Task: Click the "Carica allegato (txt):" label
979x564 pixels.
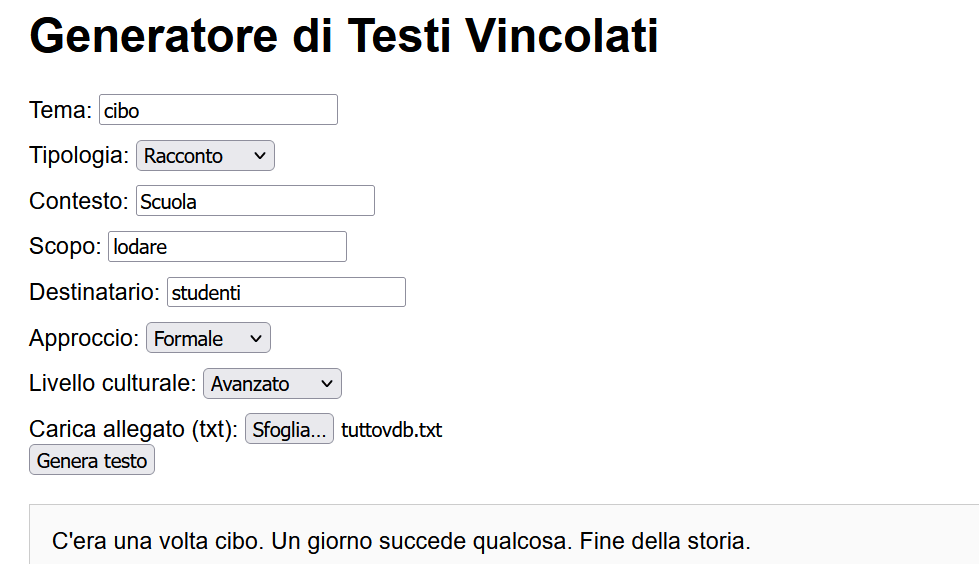Action: coord(134,430)
